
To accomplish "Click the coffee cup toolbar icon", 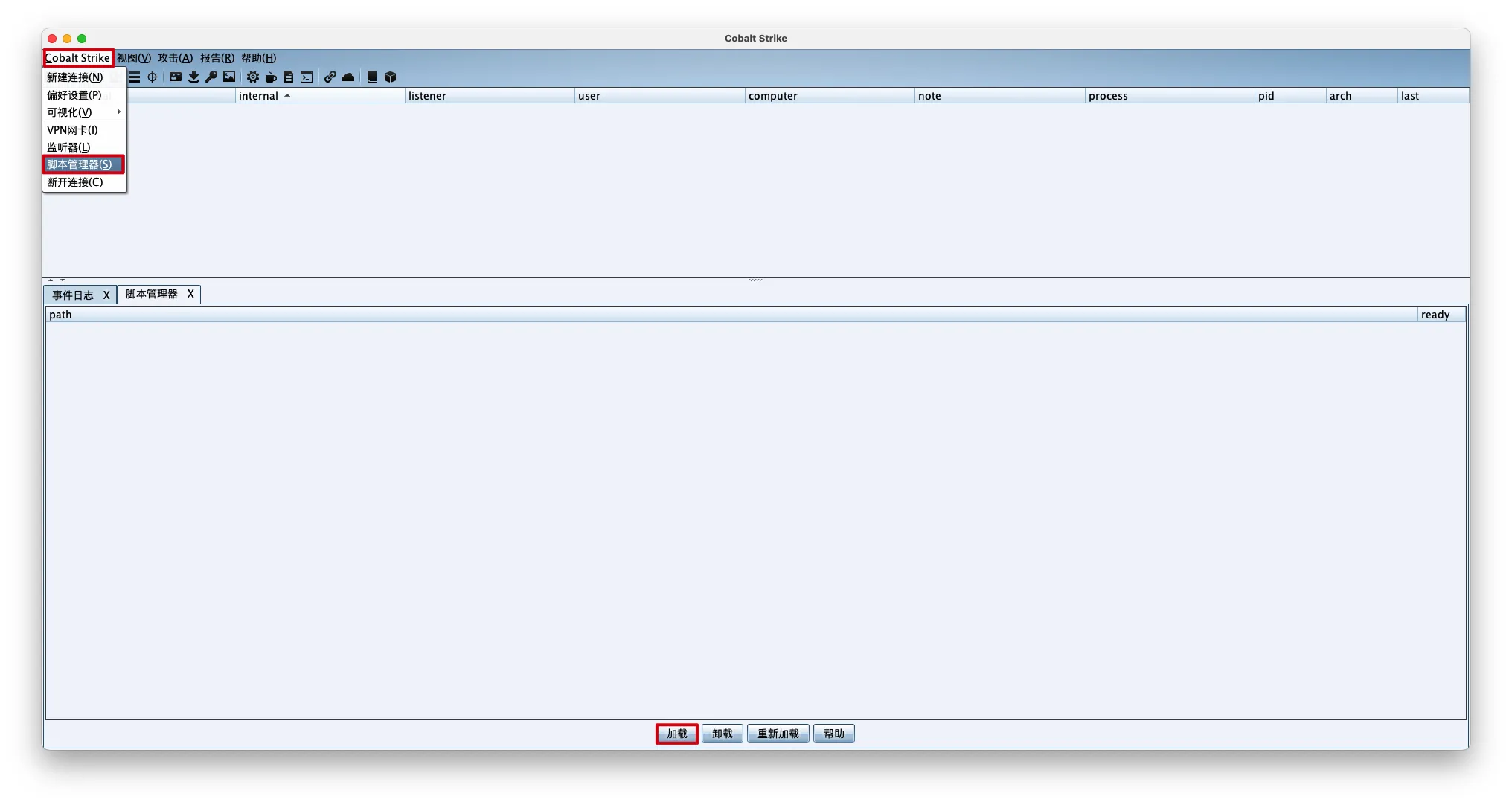I will (x=271, y=77).
